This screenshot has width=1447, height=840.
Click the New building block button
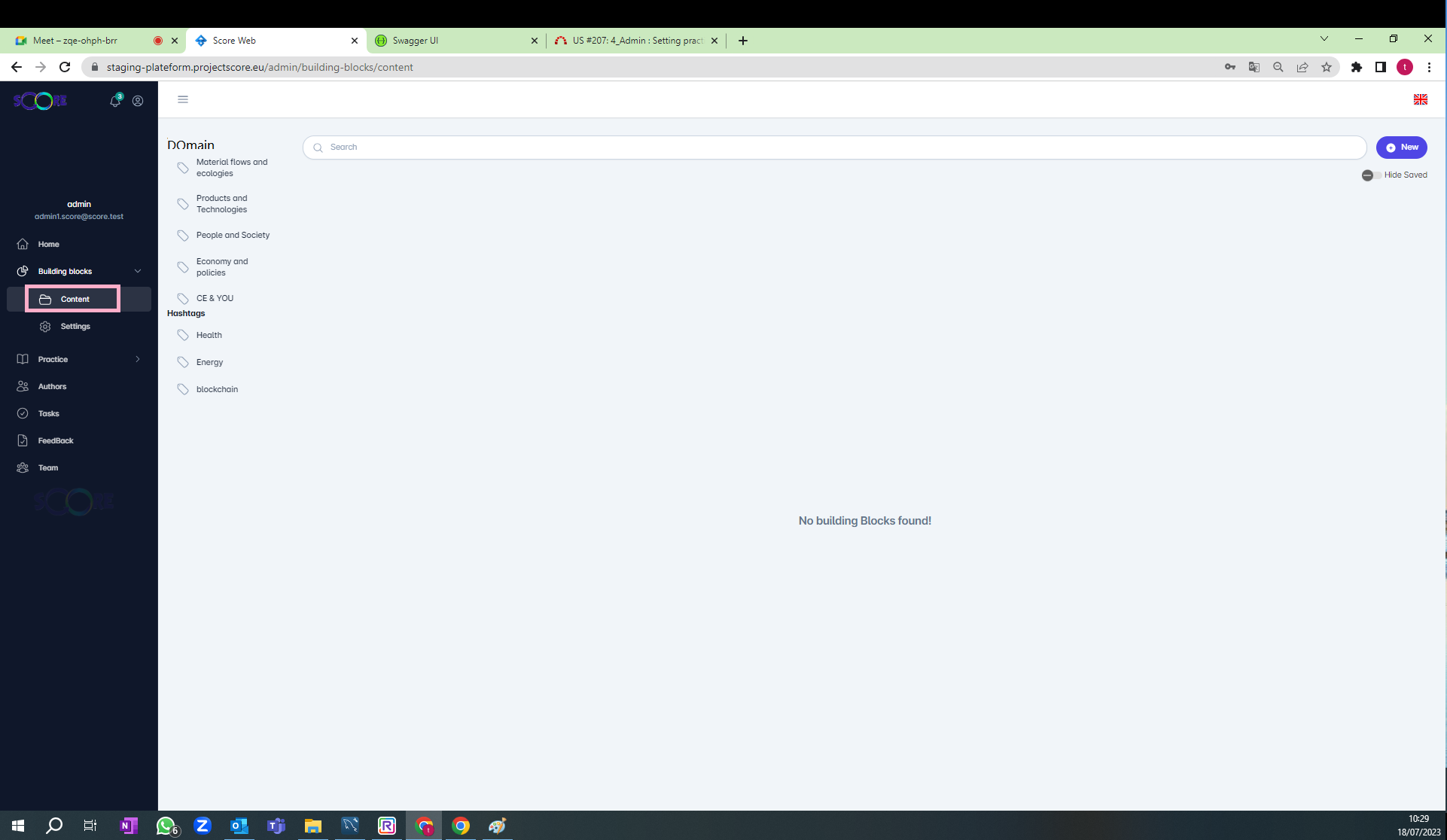pos(1401,148)
